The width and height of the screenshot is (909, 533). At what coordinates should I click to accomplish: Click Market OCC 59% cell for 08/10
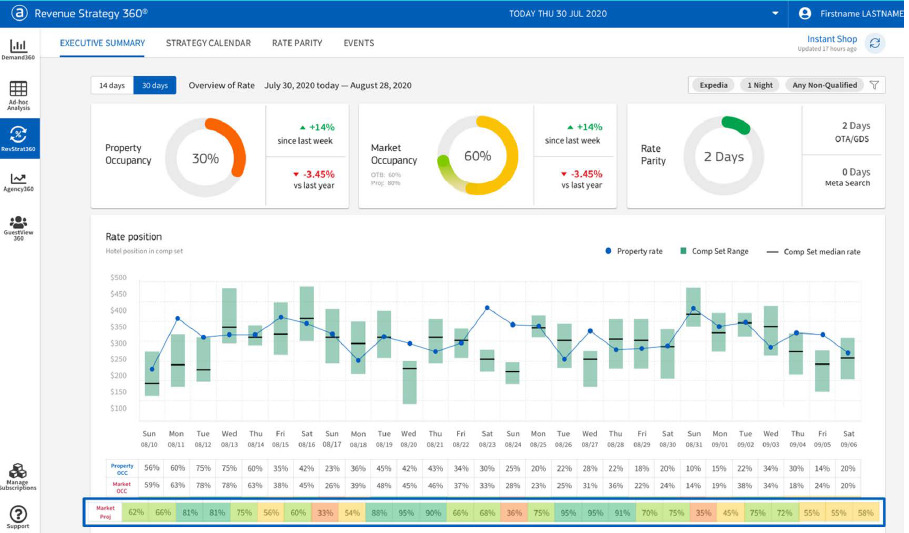coord(152,485)
